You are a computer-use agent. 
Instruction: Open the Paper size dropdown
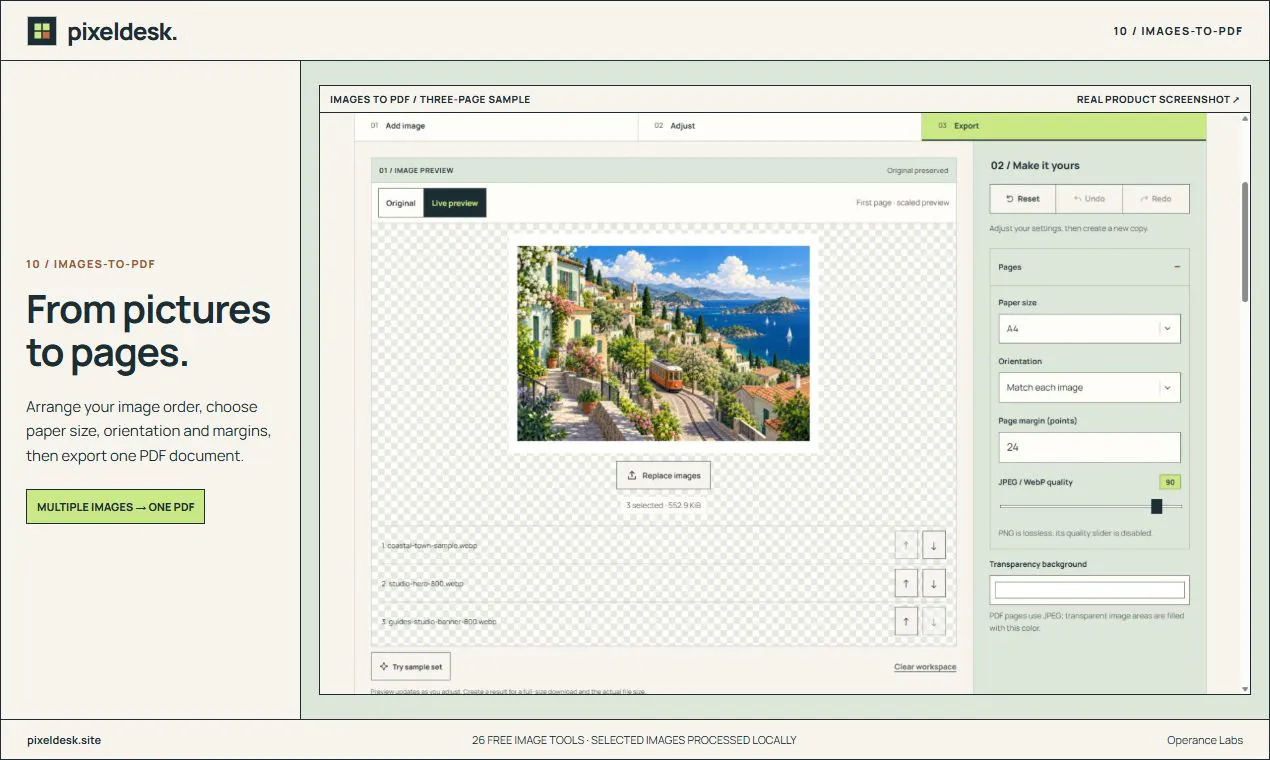(1089, 328)
